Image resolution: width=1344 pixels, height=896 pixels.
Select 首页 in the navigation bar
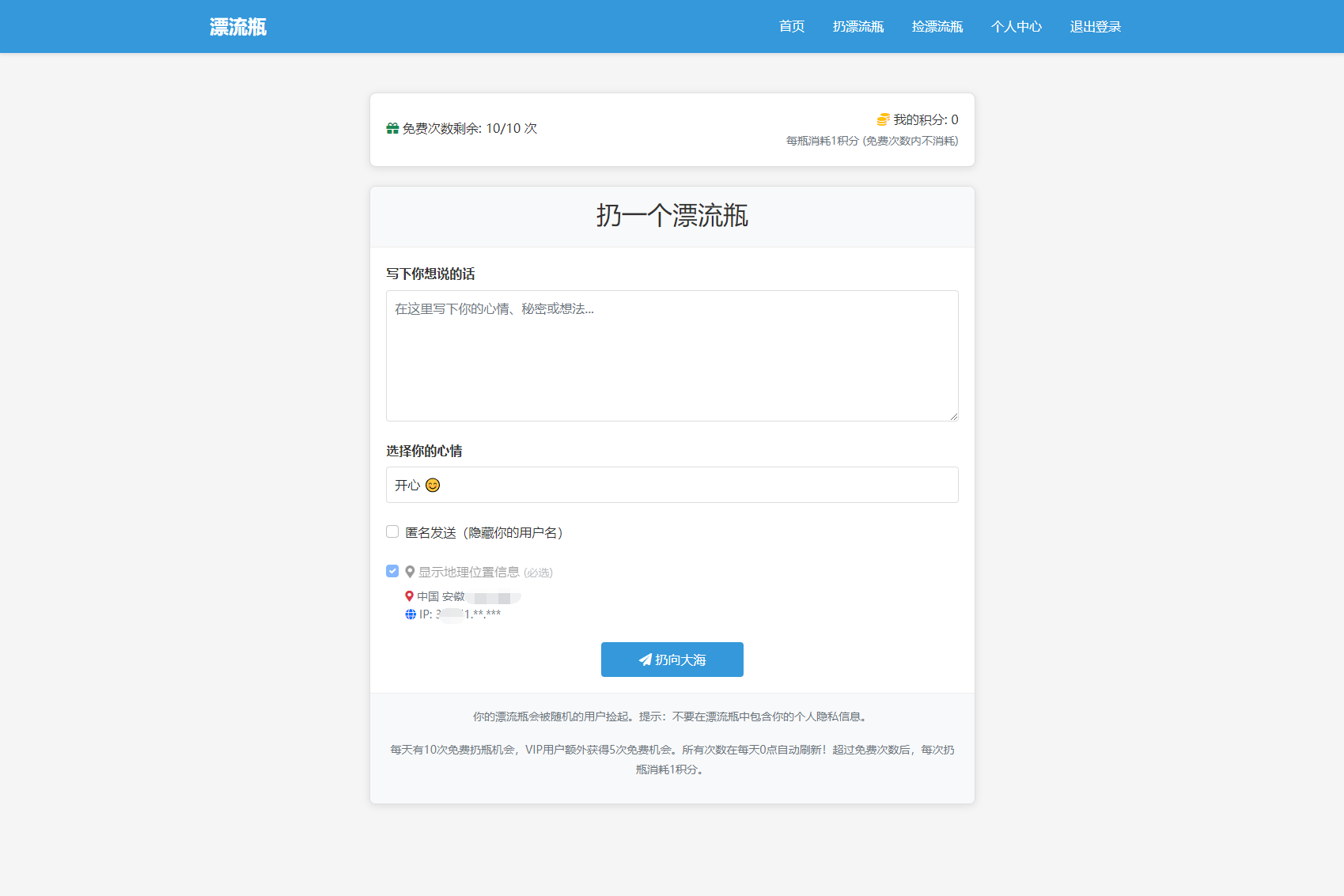(790, 26)
